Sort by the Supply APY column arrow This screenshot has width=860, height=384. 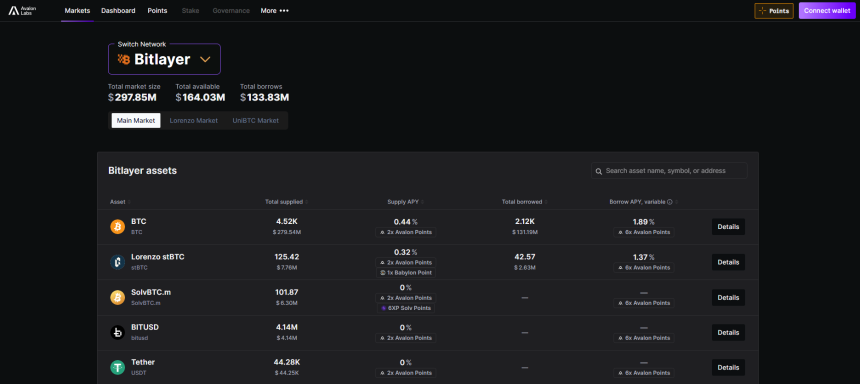click(x=422, y=202)
